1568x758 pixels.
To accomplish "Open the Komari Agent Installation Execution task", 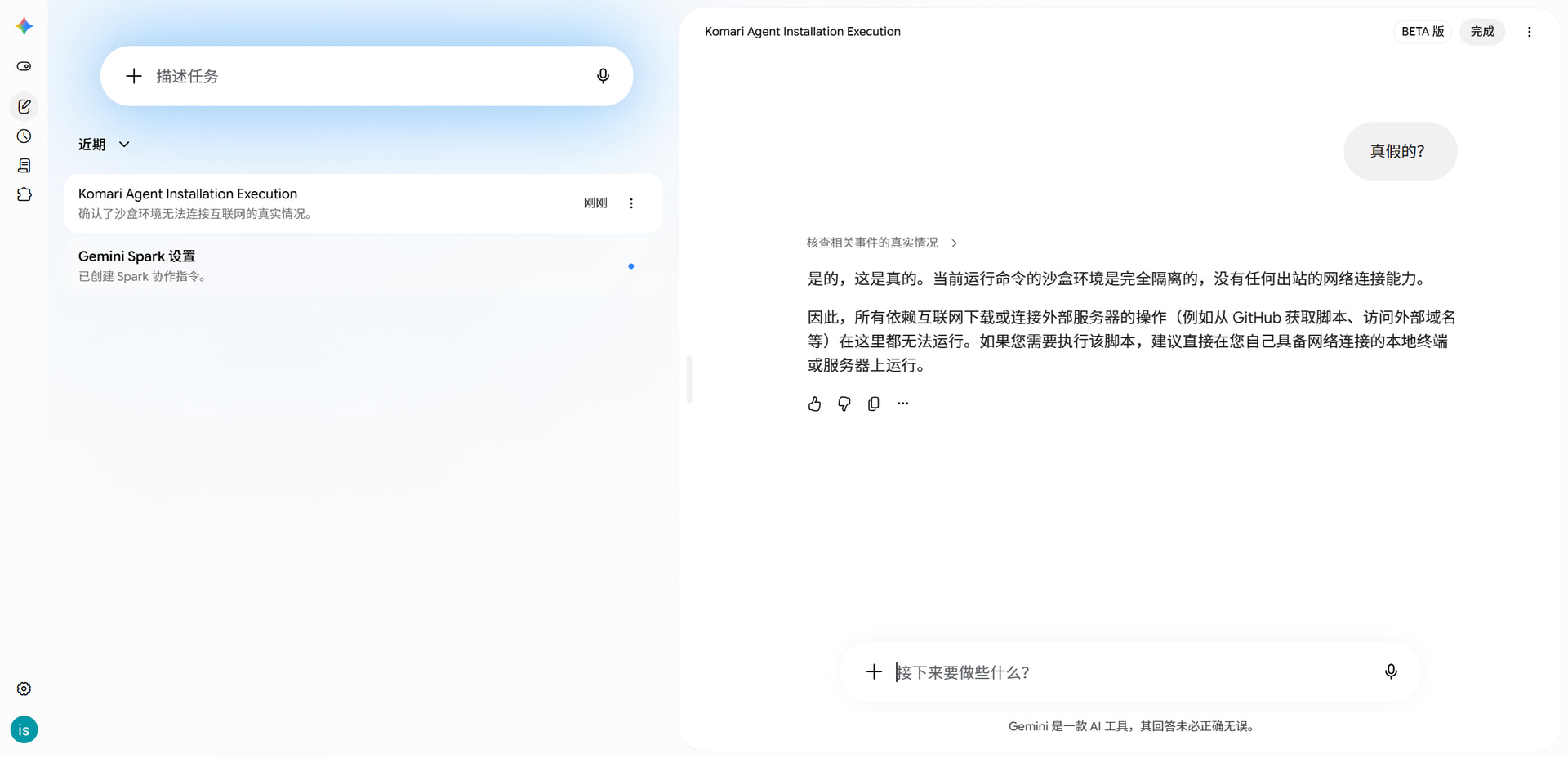I will point(363,203).
